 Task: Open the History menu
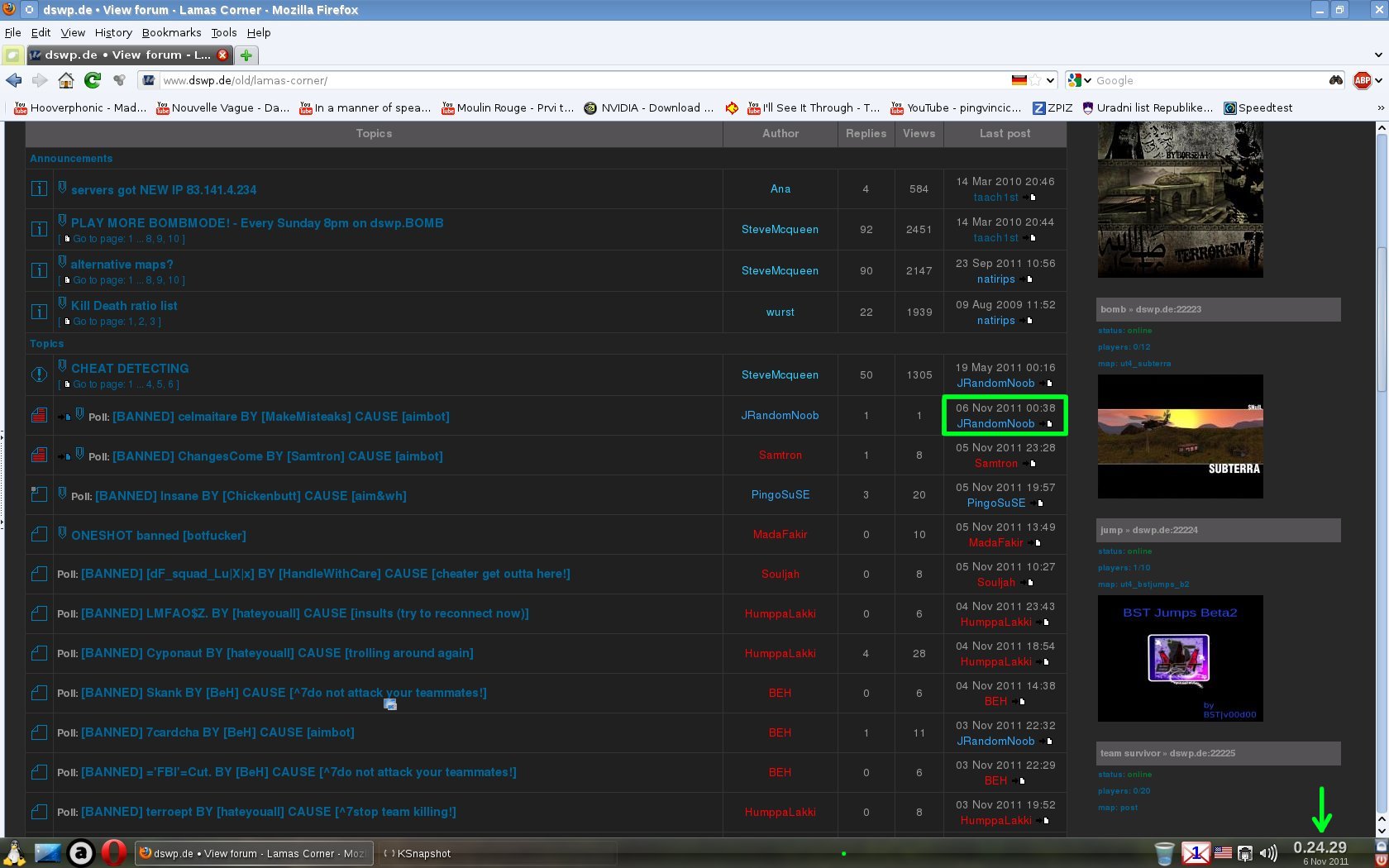113,32
